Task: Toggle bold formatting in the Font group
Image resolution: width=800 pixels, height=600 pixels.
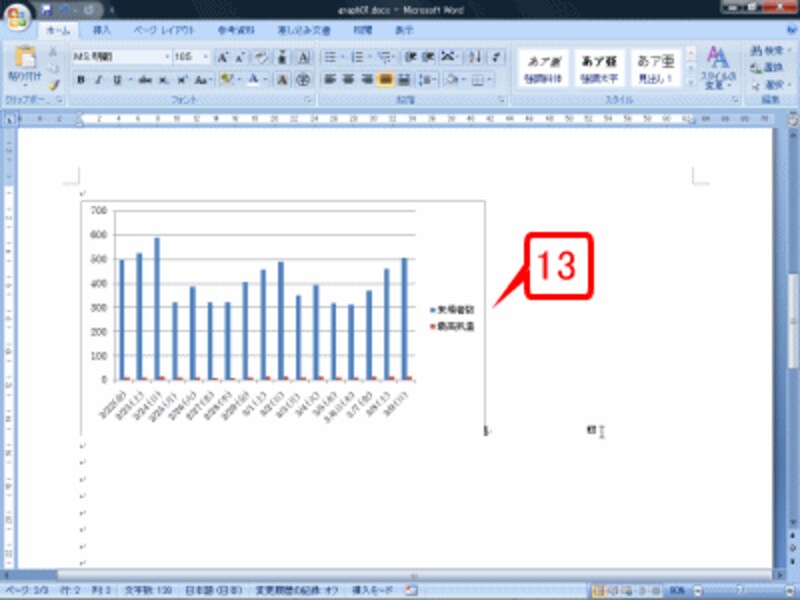Action: click(82, 77)
